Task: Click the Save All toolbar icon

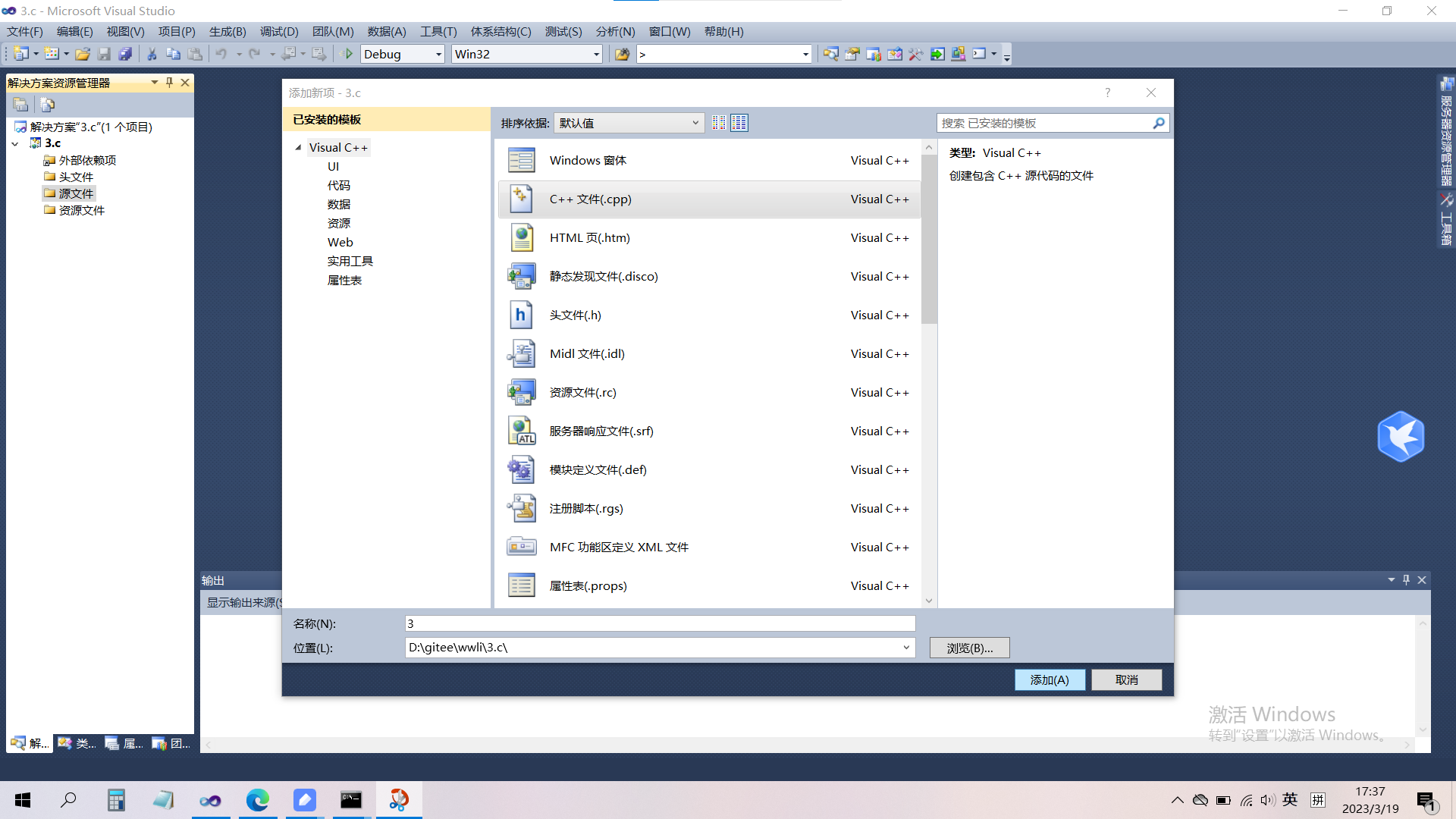Action: click(x=126, y=54)
